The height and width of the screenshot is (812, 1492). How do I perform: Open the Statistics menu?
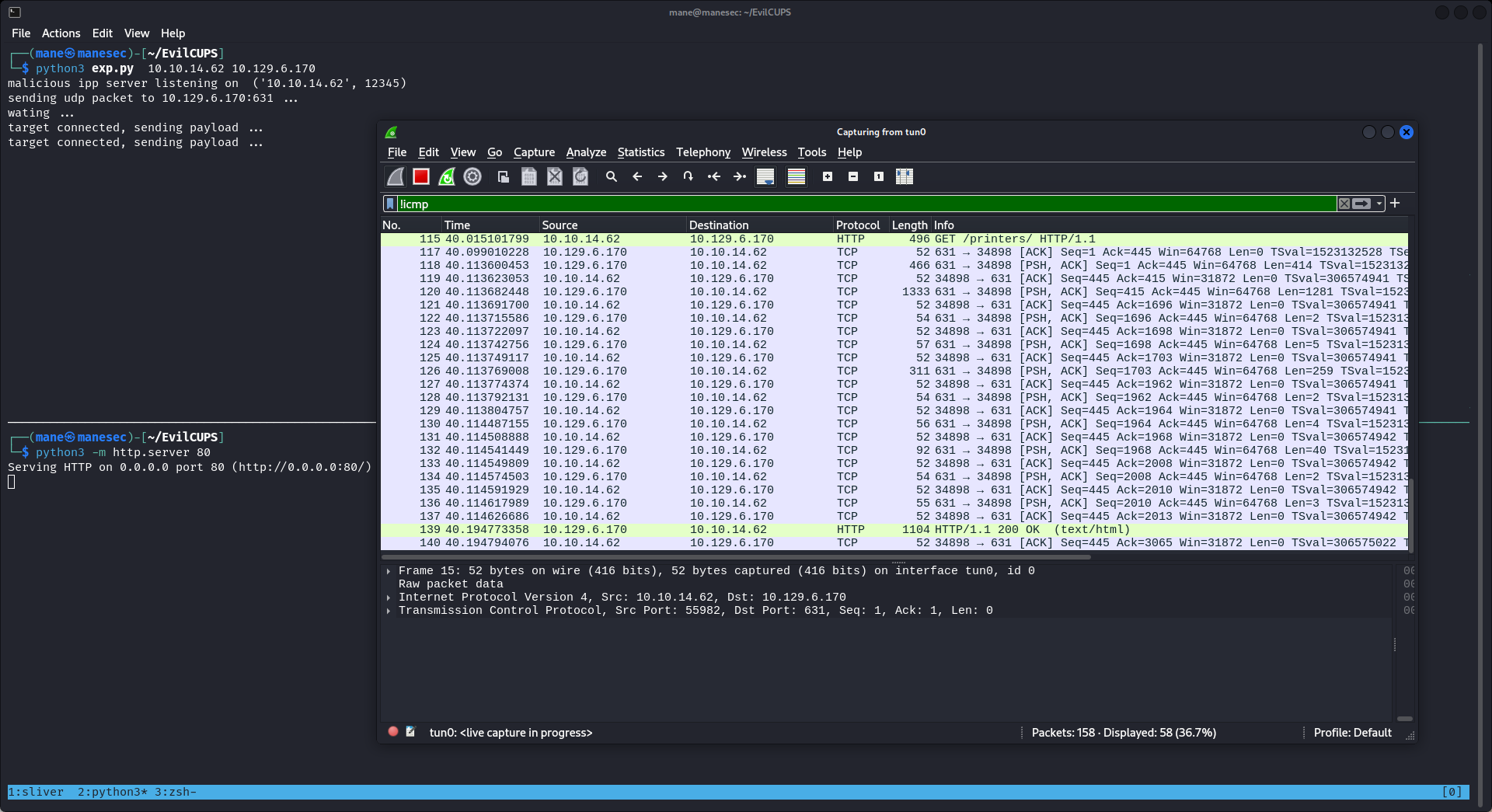[x=641, y=152]
